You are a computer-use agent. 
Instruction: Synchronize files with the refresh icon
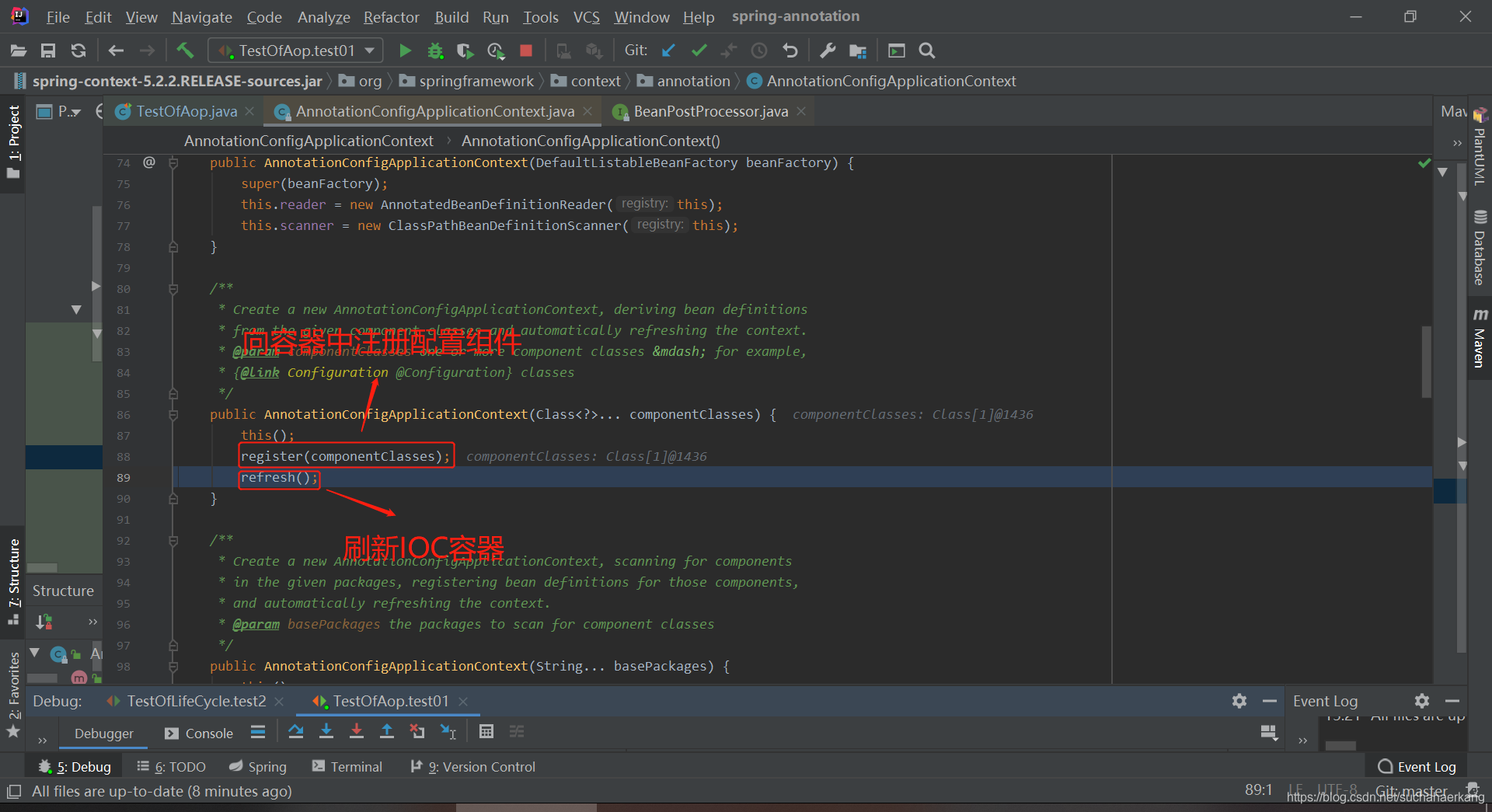pos(78,51)
